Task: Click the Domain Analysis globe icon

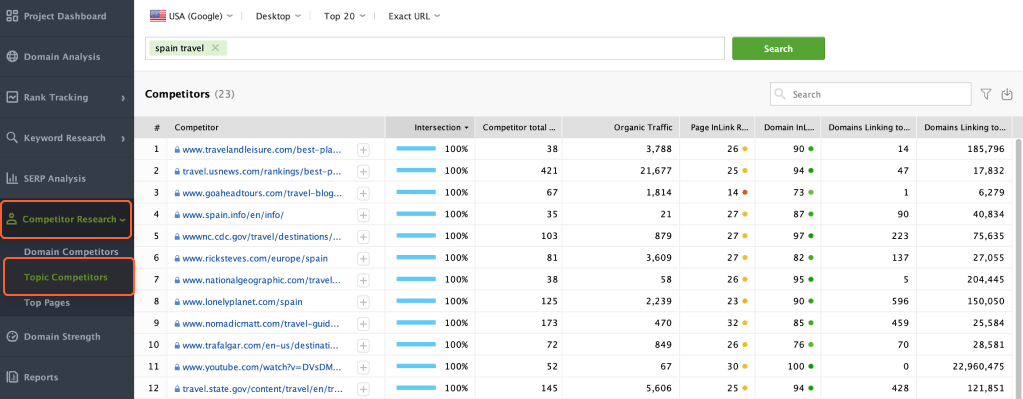Action: [x=12, y=57]
